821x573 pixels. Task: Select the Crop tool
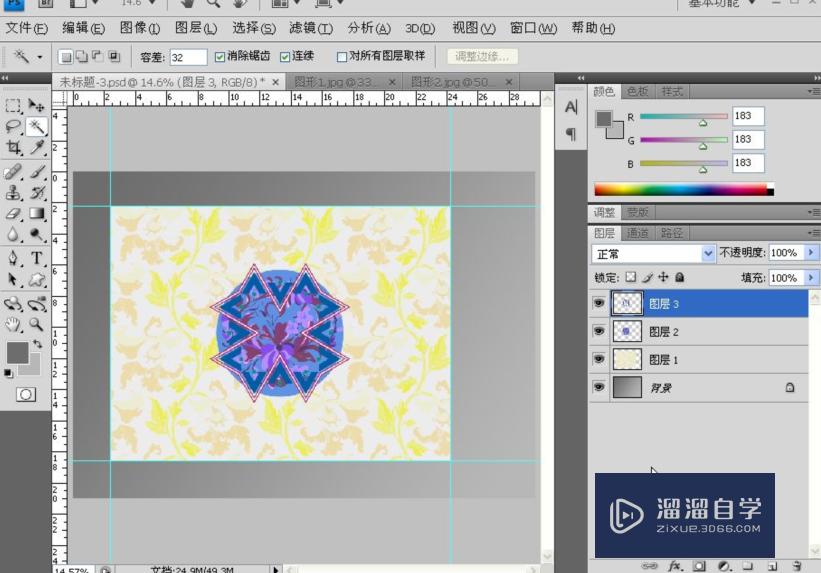(x=13, y=147)
